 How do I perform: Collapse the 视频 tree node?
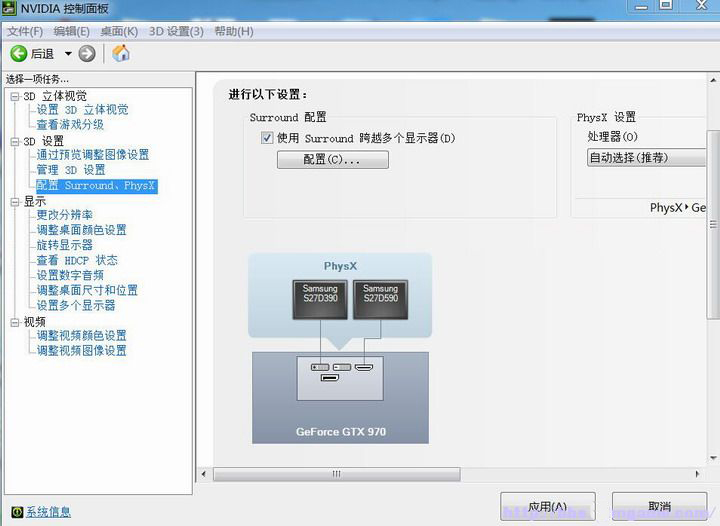pos(15,322)
